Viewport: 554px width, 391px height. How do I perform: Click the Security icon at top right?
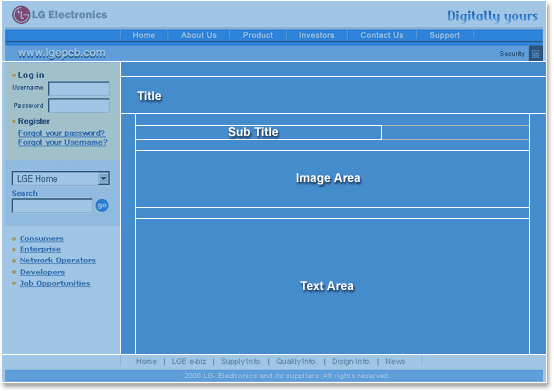coord(536,53)
